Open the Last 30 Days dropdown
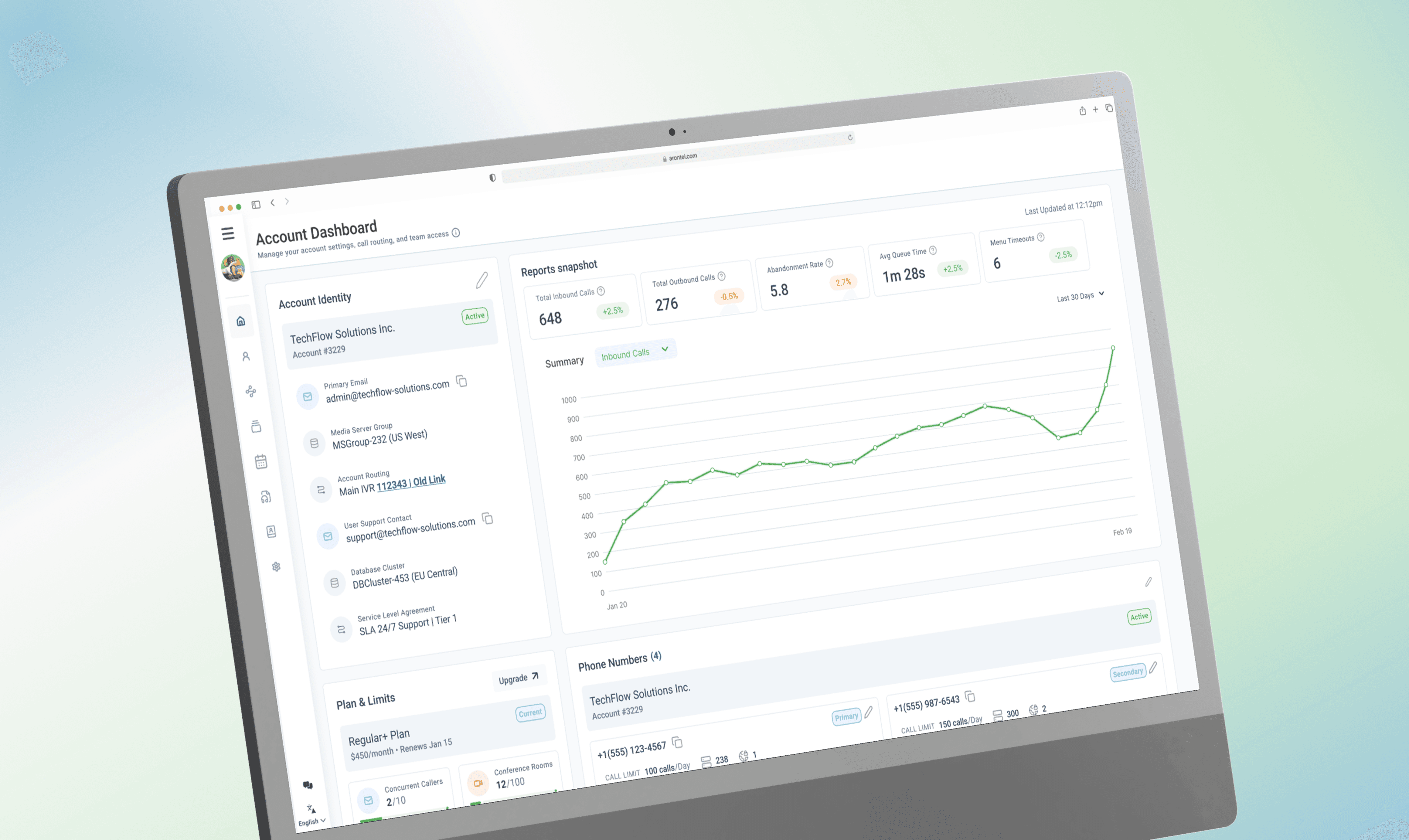The height and width of the screenshot is (840, 1409). tap(1080, 296)
